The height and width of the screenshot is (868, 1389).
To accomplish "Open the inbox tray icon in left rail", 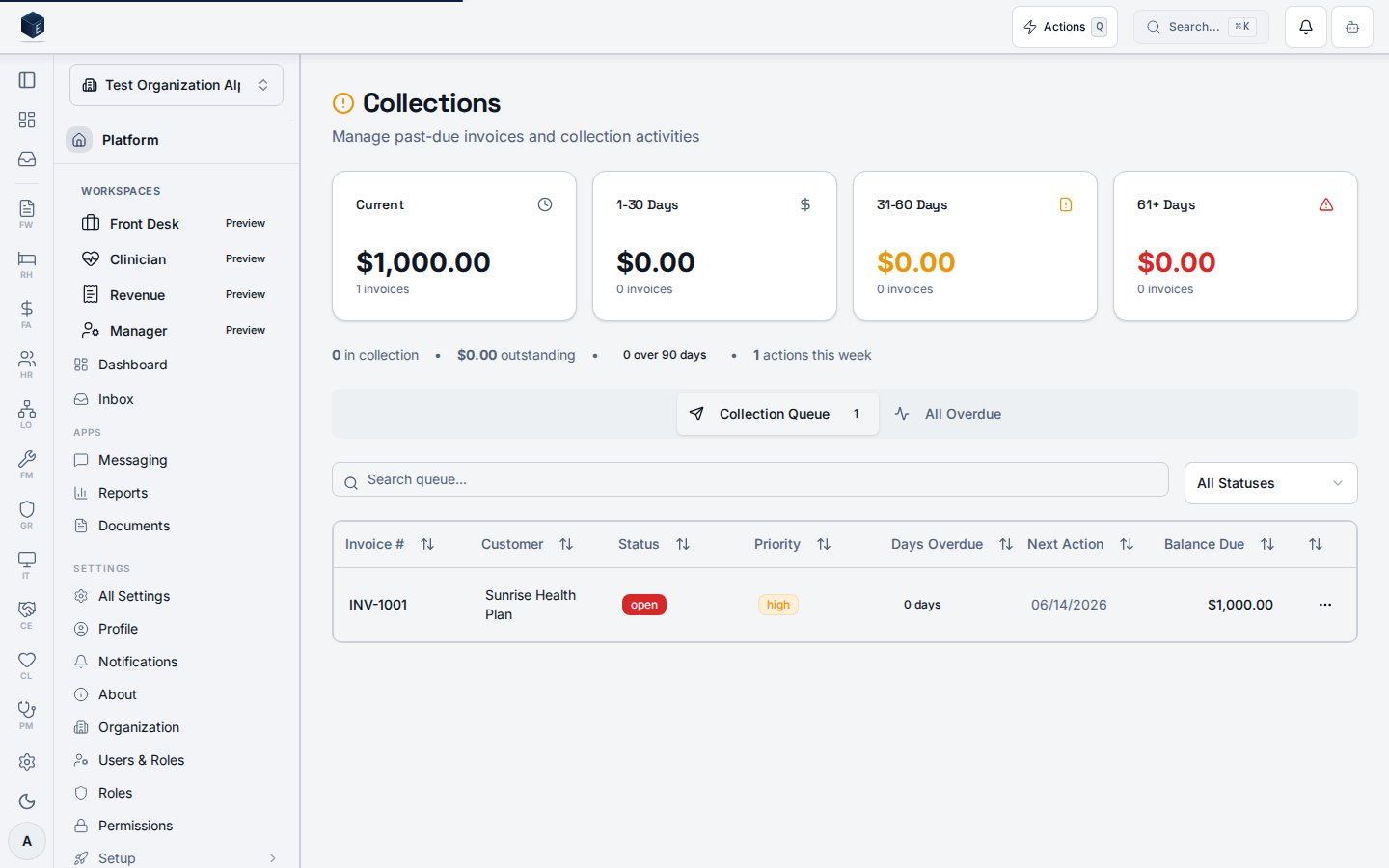I will (27, 159).
